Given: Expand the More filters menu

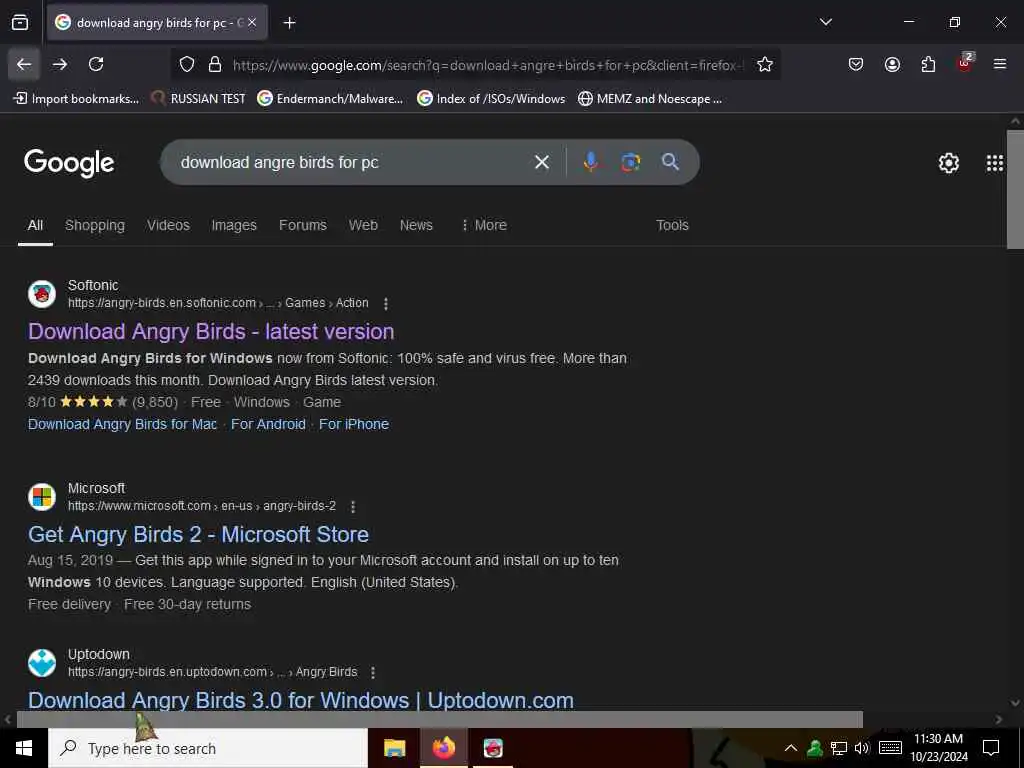Looking at the screenshot, I should point(484,225).
